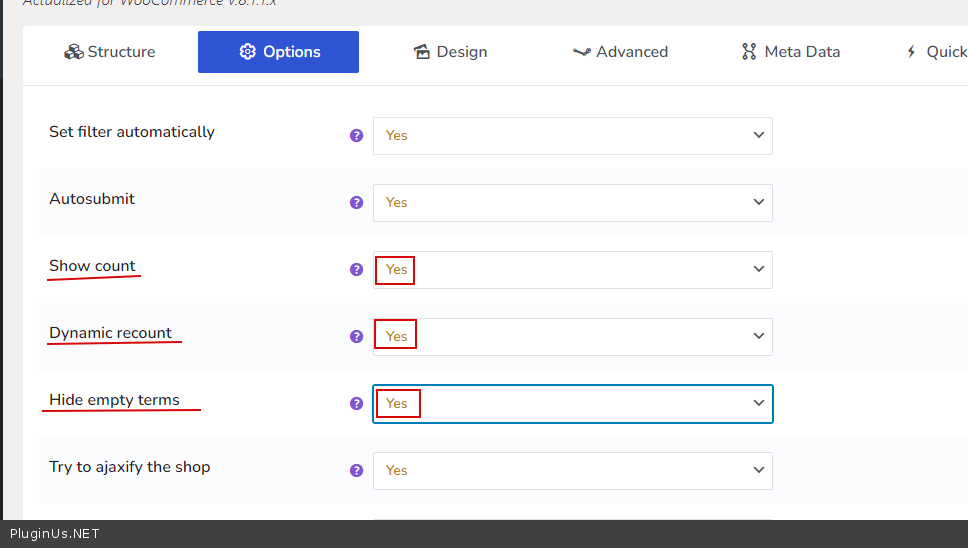The image size is (968, 548).
Task: Click the gear icon on Options tab
Action: [247, 52]
